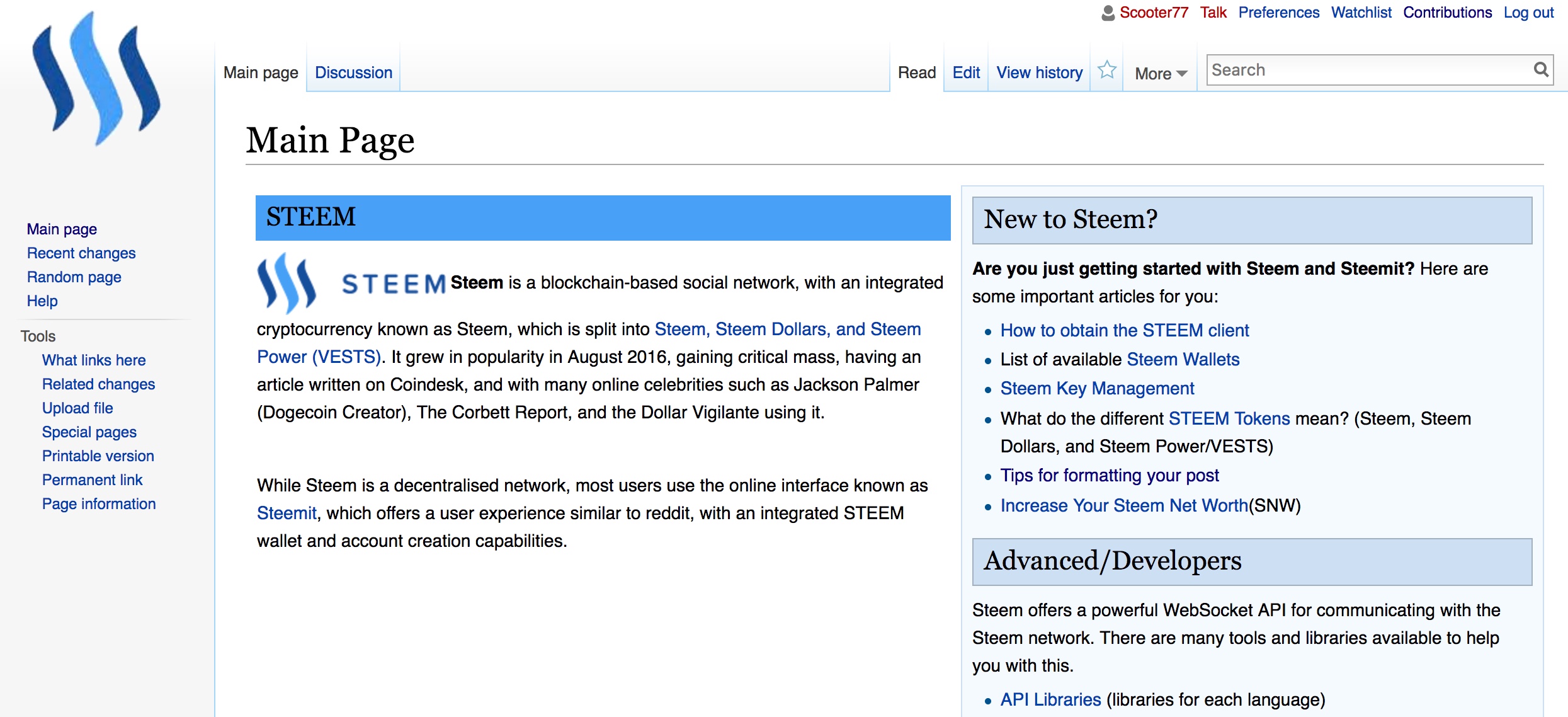Open the View history tab
Screen dimensions: 1568x717
tap(1039, 72)
